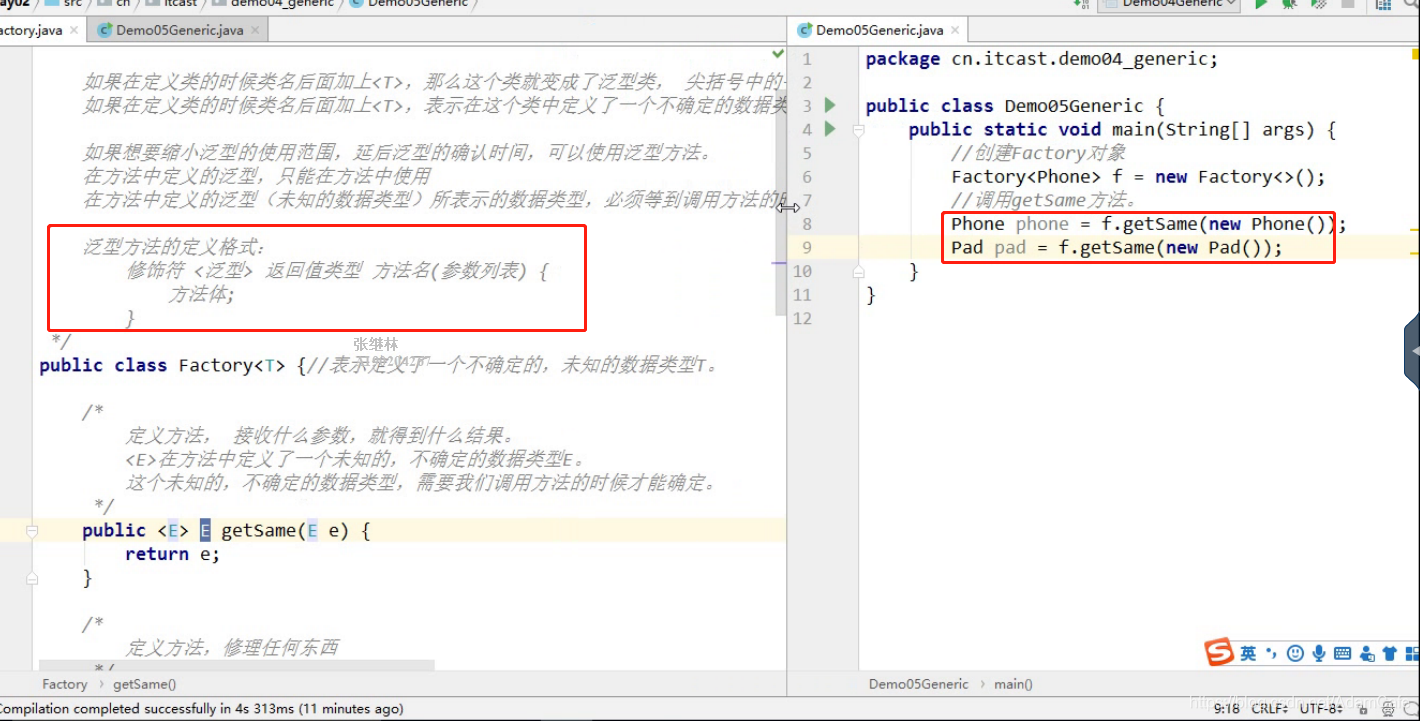The height and width of the screenshot is (721, 1420).
Task: Click the fold end marker below return e
Action: click(32, 578)
